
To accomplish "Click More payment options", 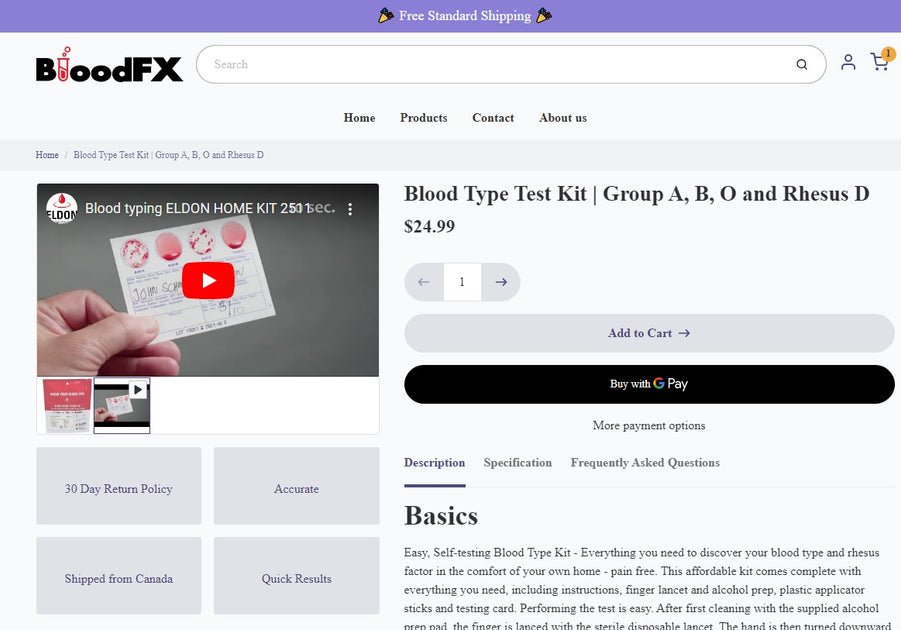I will tap(648, 425).
